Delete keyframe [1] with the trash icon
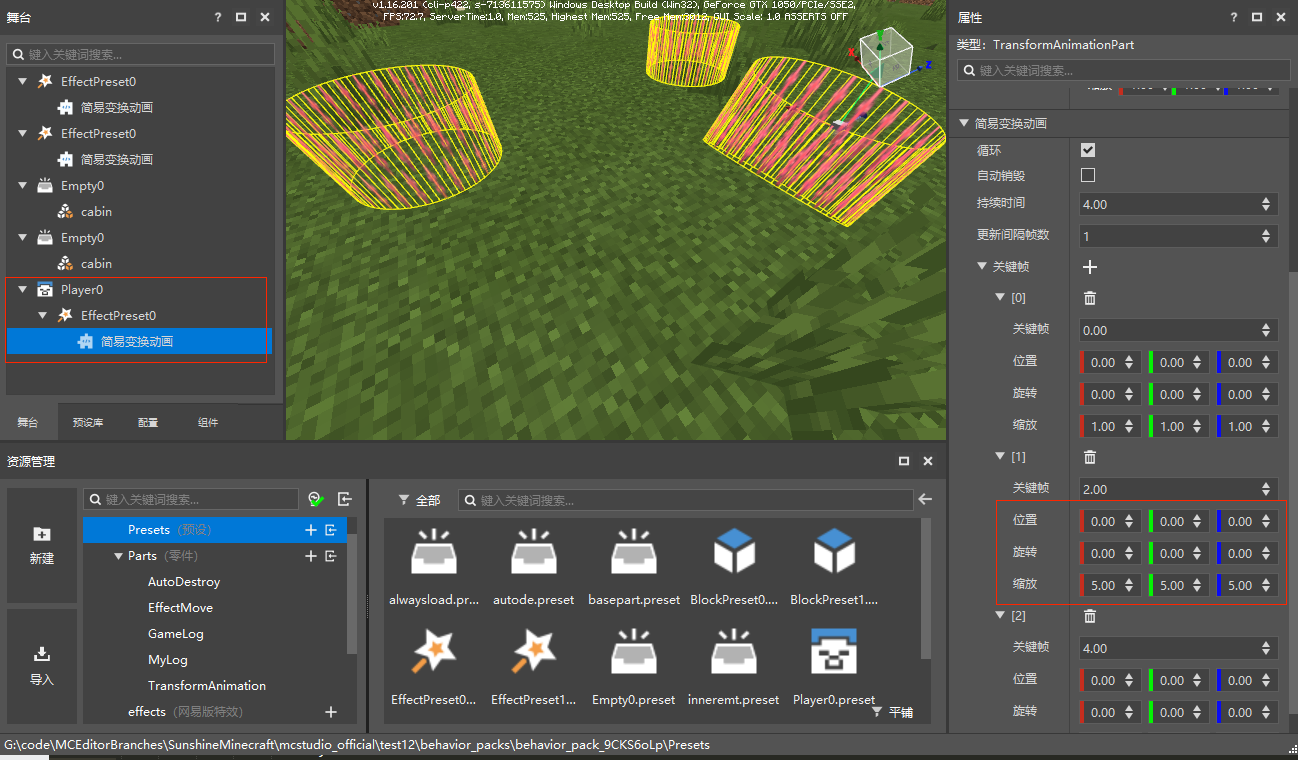Image resolution: width=1298 pixels, height=760 pixels. [x=1090, y=457]
